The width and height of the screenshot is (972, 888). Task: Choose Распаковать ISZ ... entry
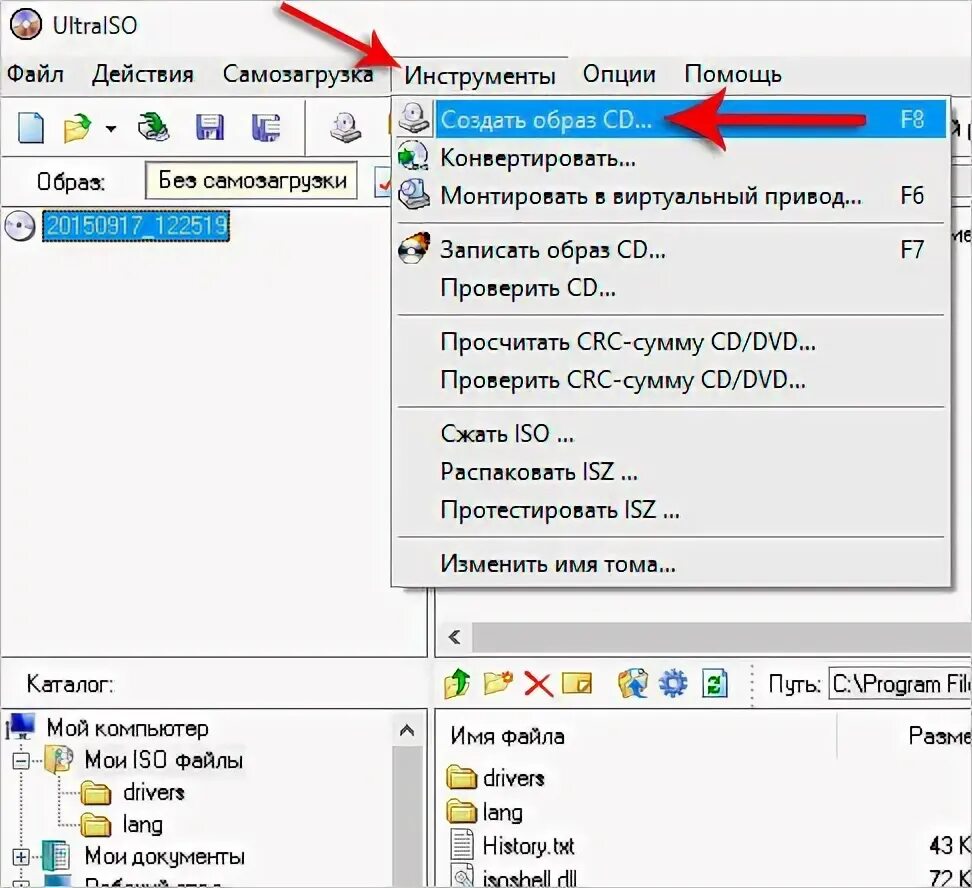point(671,472)
